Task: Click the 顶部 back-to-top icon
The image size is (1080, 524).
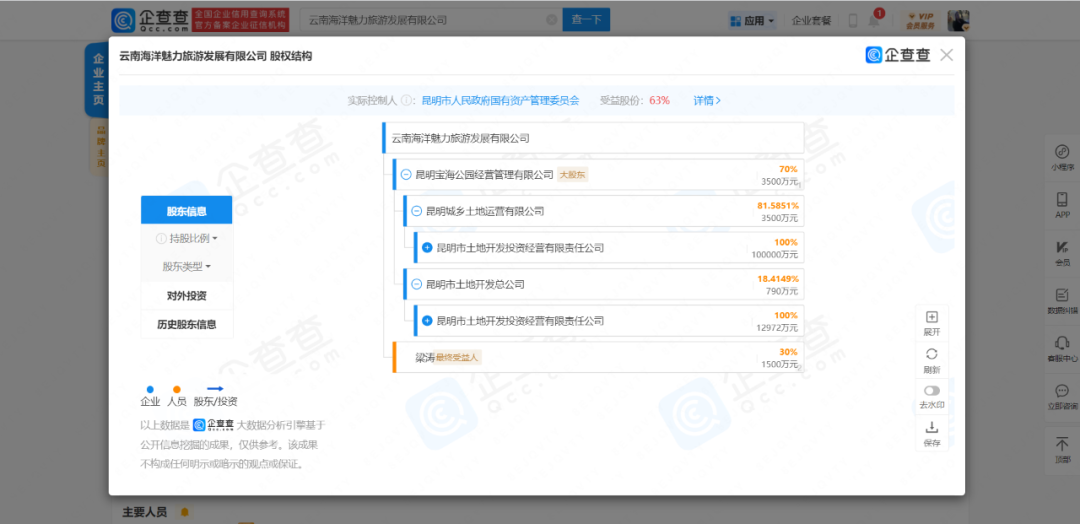Action: click(1061, 444)
